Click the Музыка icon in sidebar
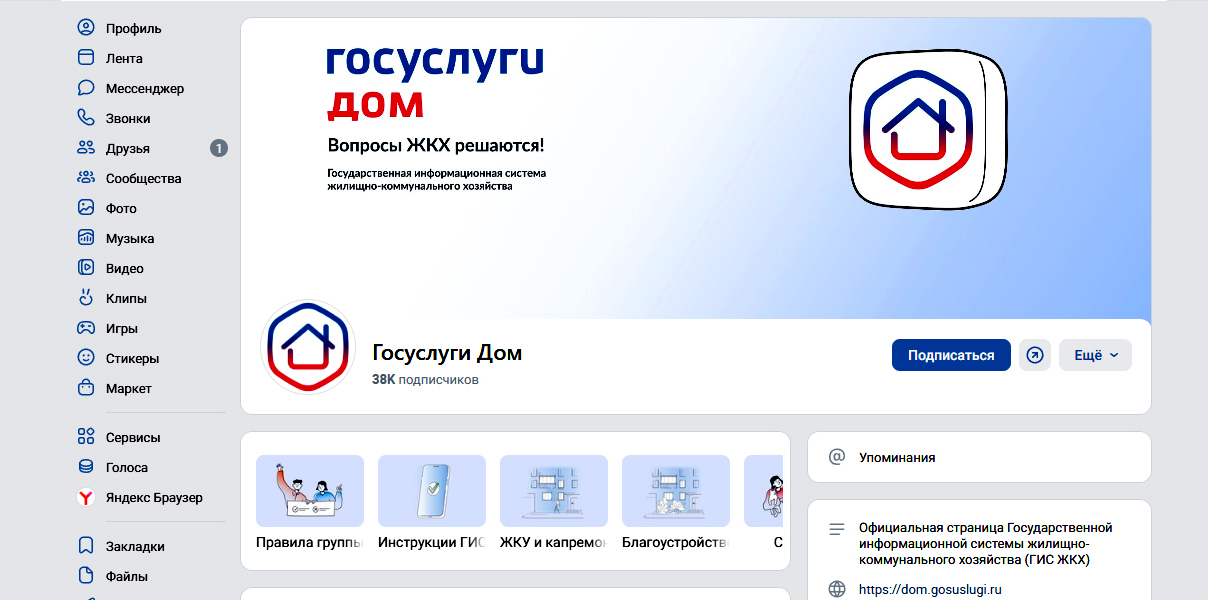The image size is (1208, 600). coord(86,238)
